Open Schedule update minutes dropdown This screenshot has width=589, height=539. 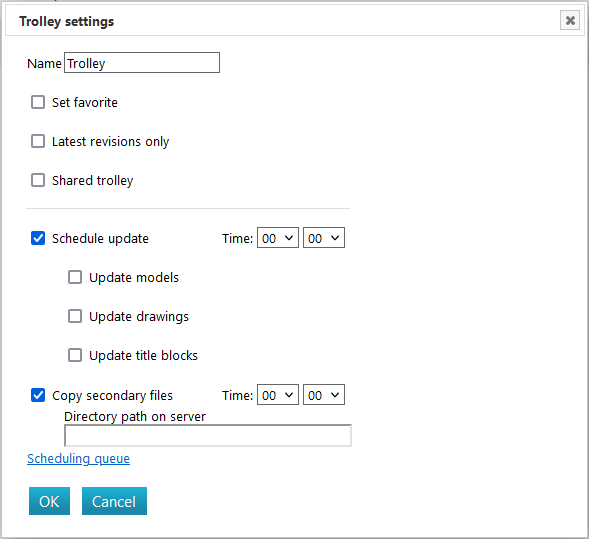[x=324, y=238]
